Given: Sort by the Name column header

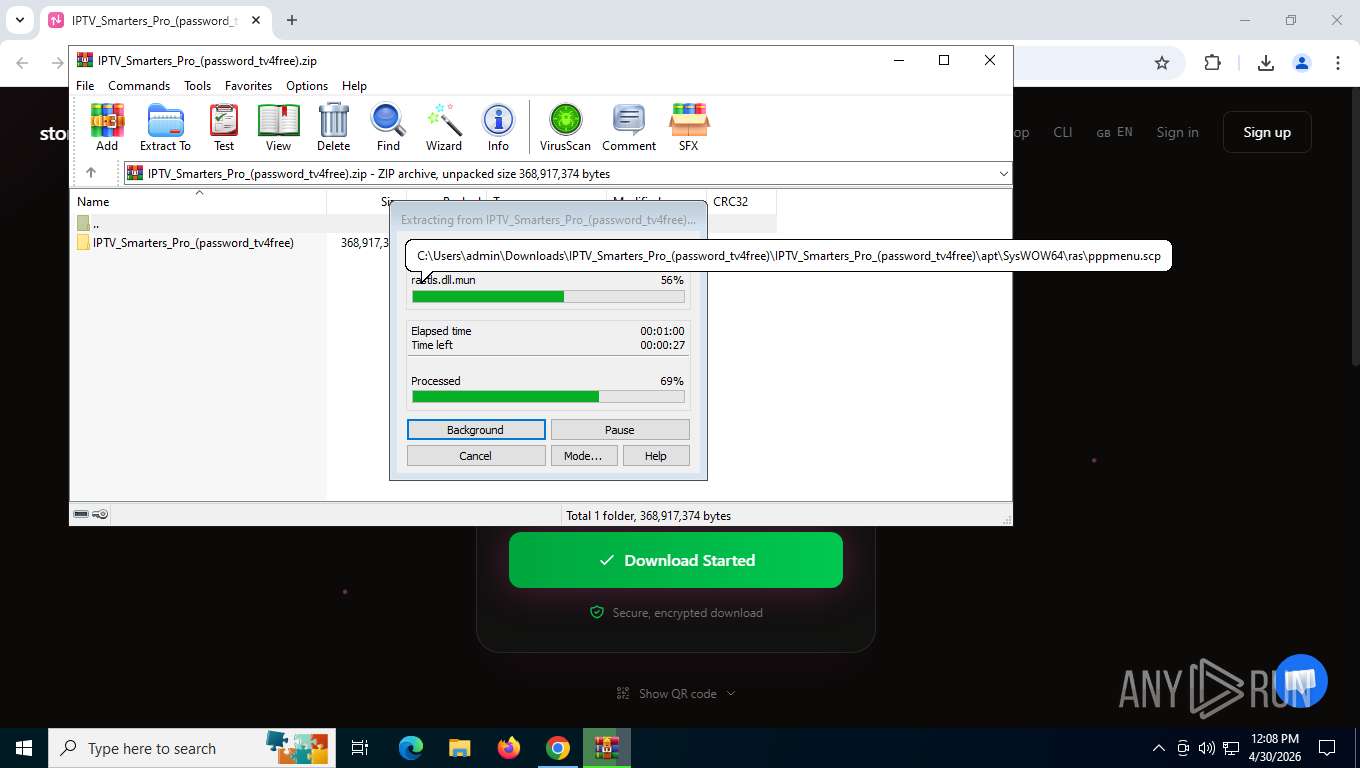Looking at the screenshot, I should coord(198,201).
